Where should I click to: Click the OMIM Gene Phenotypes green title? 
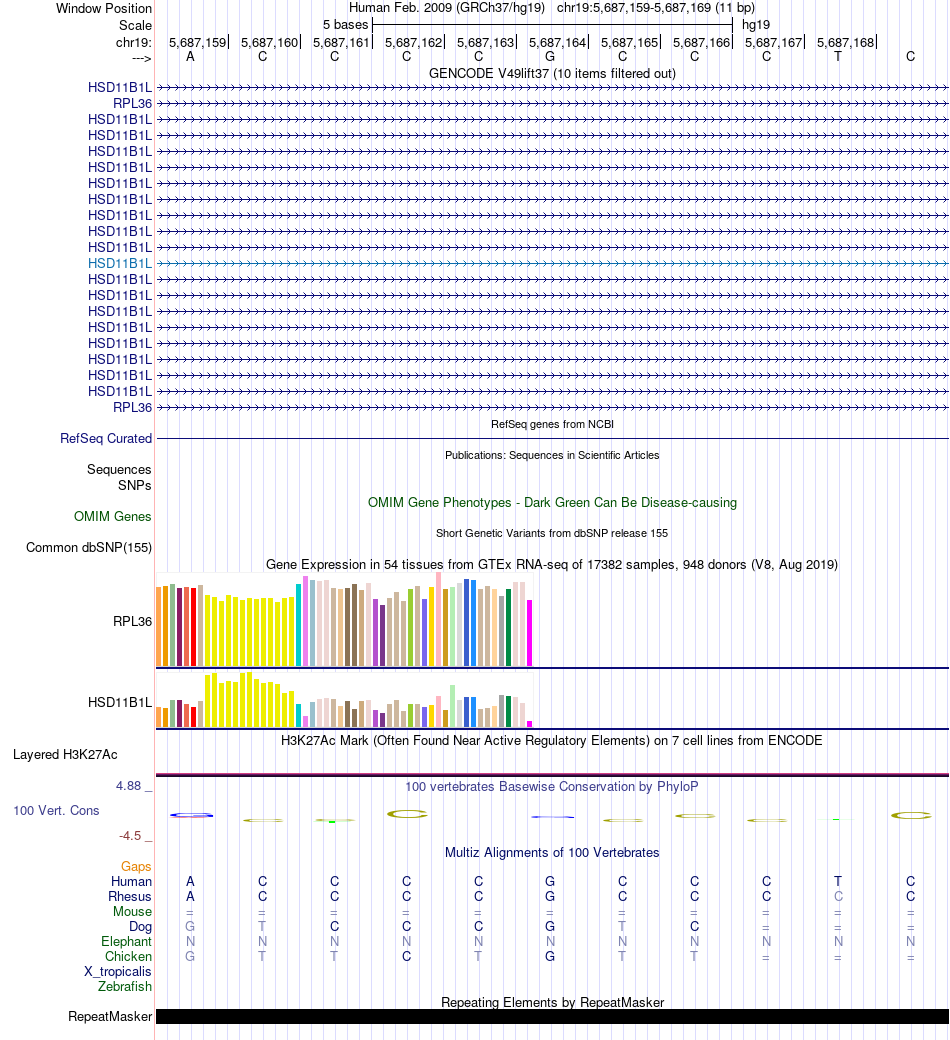tap(552, 502)
